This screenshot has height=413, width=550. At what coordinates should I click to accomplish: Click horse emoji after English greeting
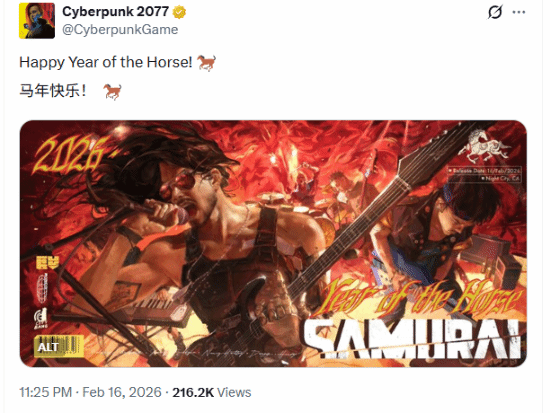[206, 63]
